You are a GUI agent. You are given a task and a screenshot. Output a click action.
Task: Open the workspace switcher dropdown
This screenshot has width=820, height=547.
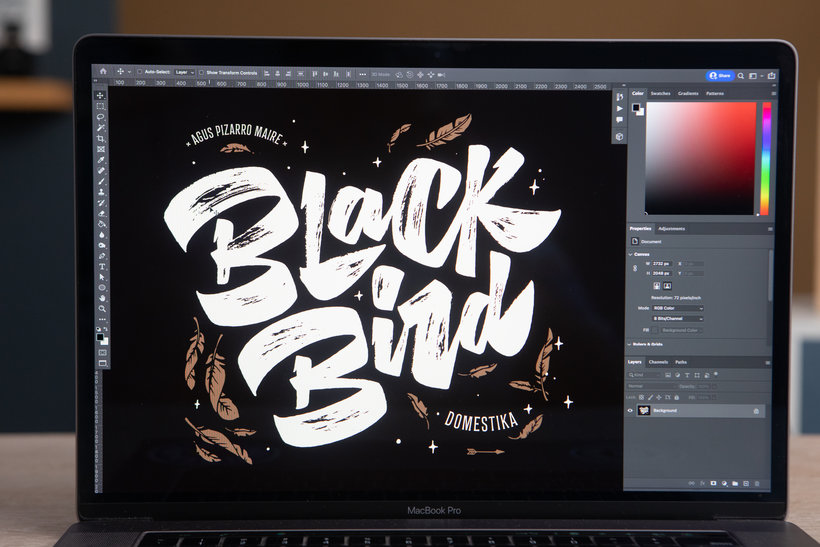point(755,76)
